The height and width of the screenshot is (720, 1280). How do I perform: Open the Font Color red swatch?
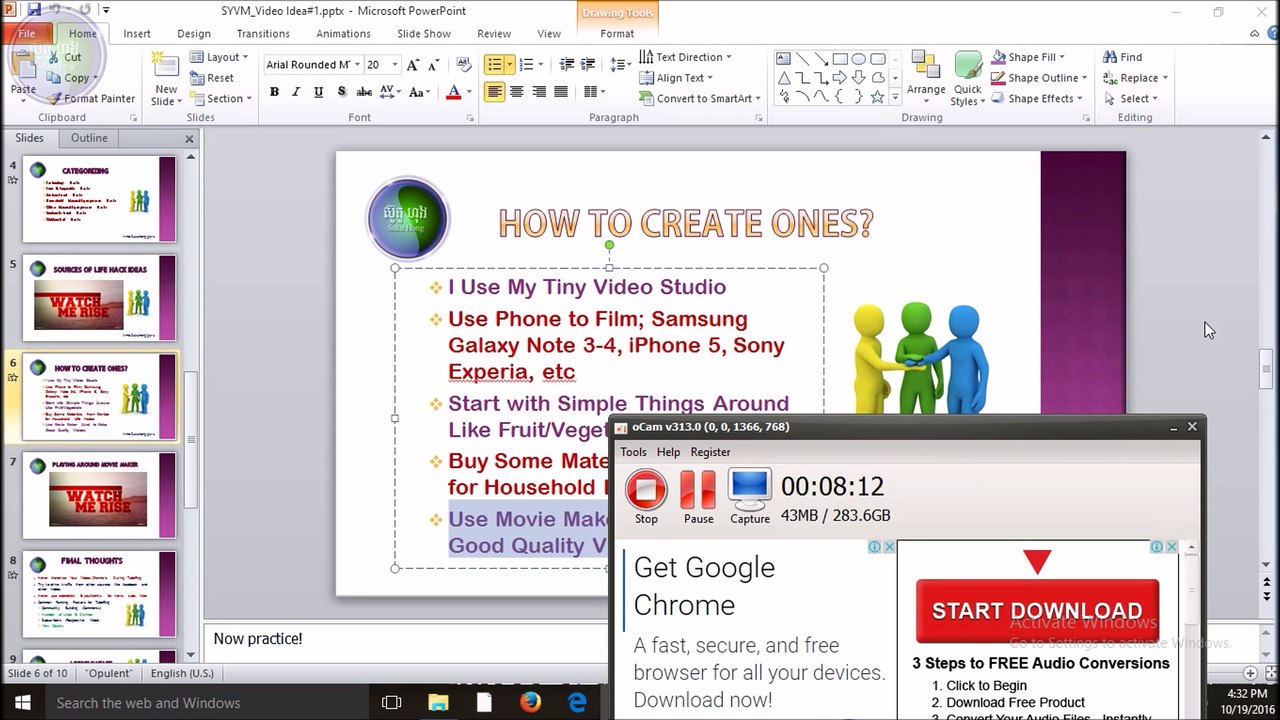(x=453, y=92)
